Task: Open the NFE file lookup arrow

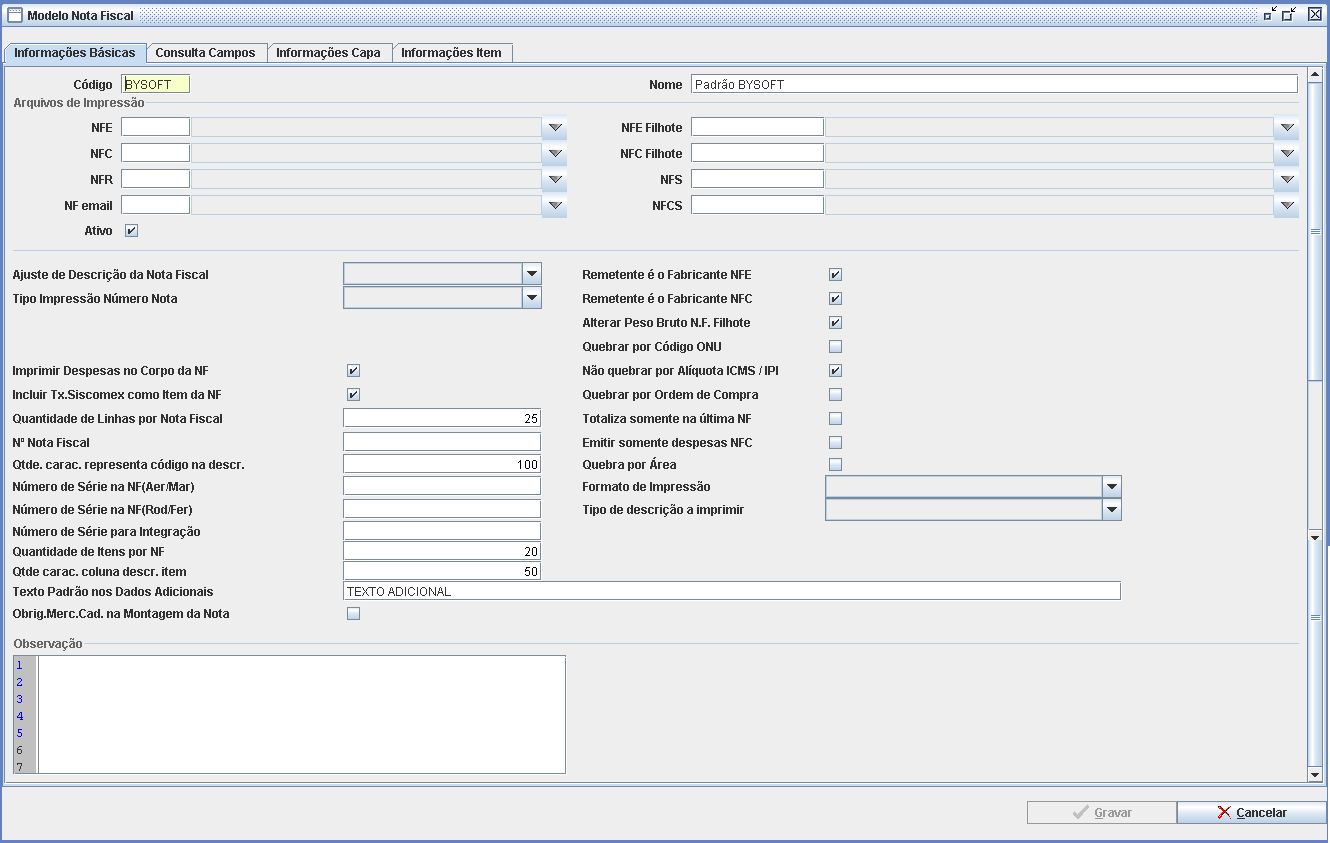Action: click(x=556, y=127)
